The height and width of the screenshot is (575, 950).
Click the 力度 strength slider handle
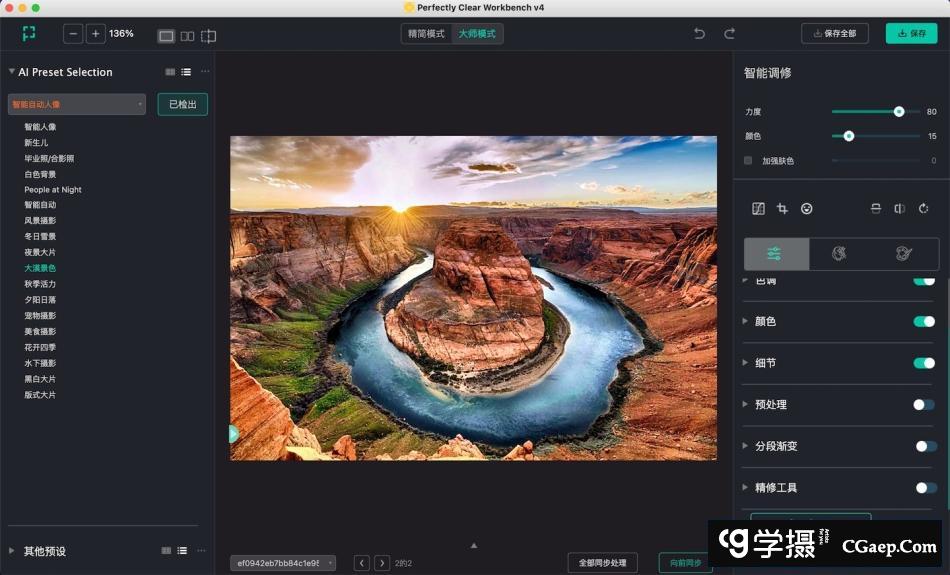(x=899, y=112)
